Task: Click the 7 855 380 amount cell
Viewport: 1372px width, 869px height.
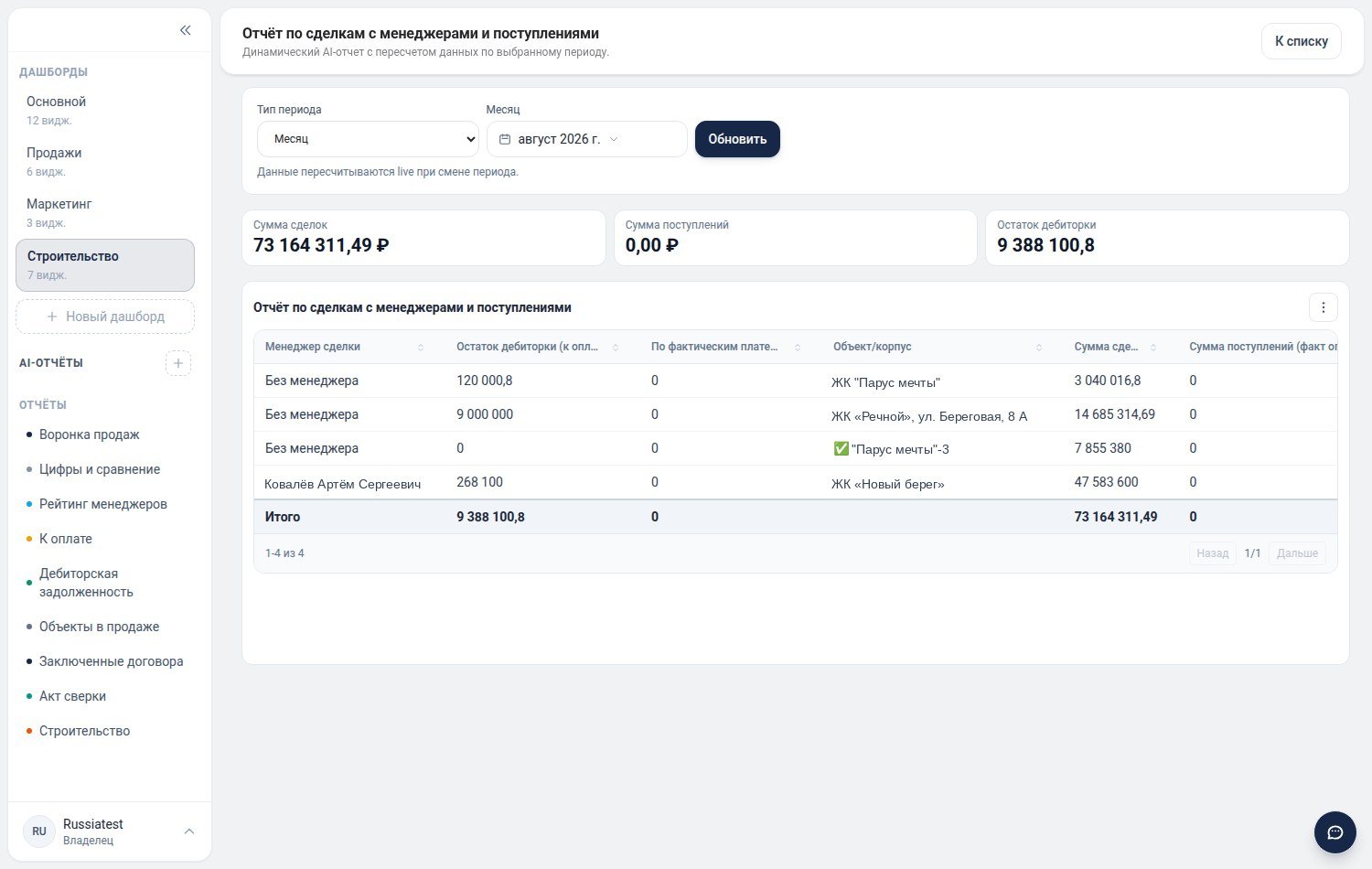Action: [1103, 448]
